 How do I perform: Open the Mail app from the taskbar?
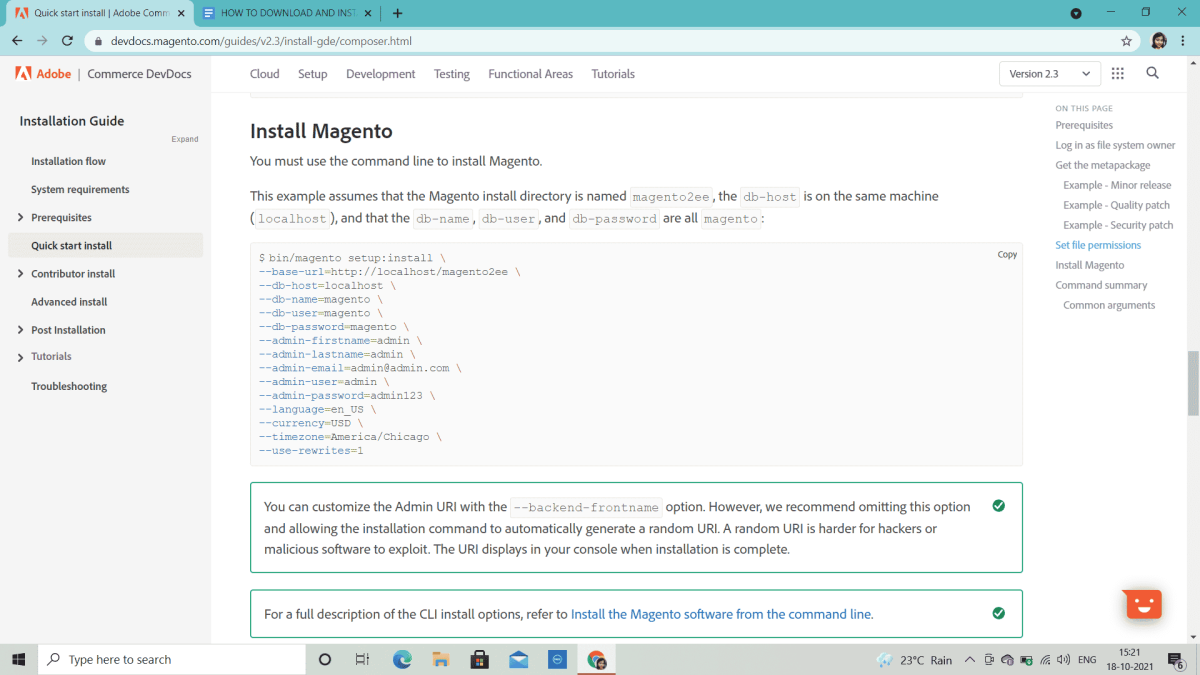click(x=518, y=659)
